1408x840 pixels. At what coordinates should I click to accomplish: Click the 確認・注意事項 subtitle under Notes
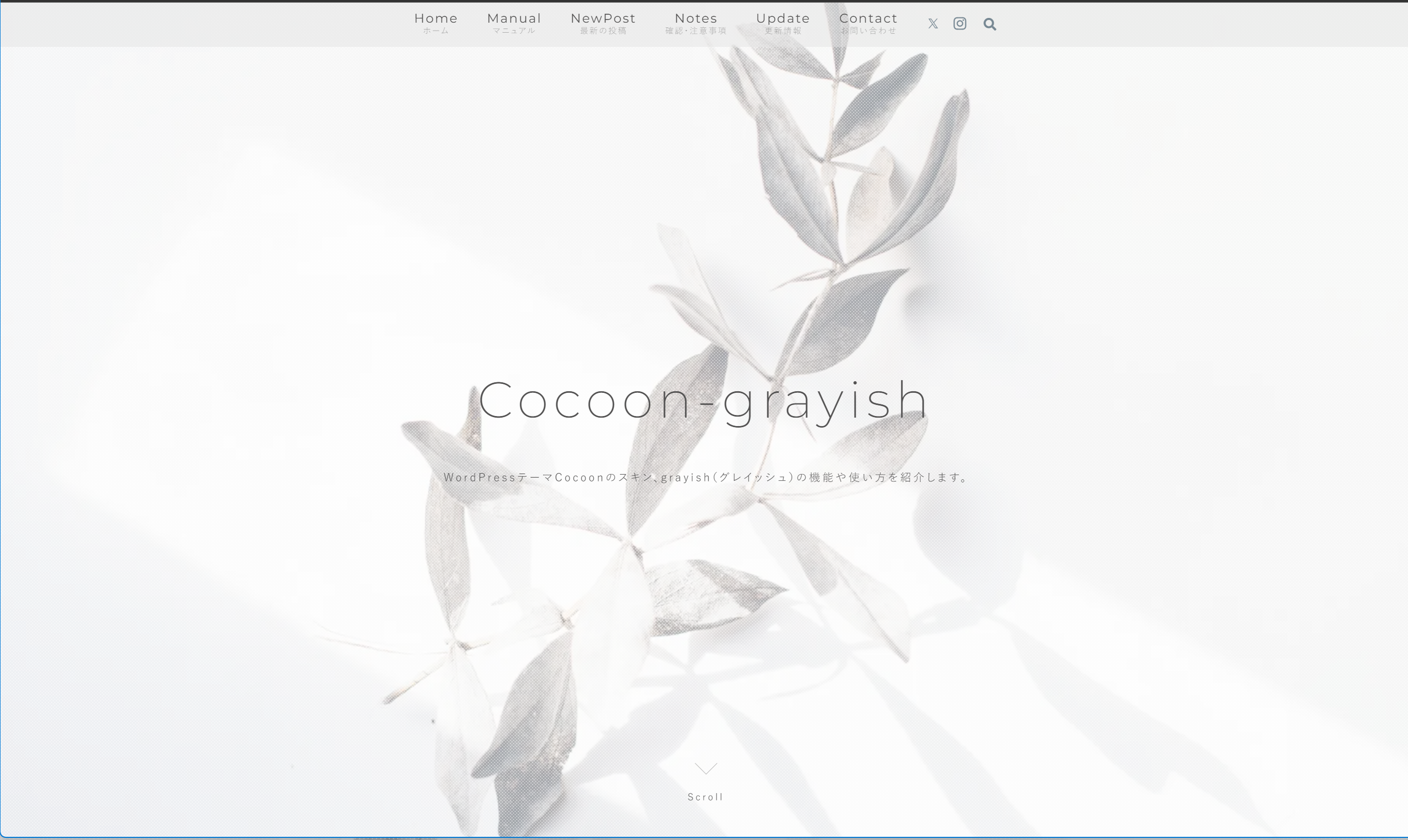point(696,31)
